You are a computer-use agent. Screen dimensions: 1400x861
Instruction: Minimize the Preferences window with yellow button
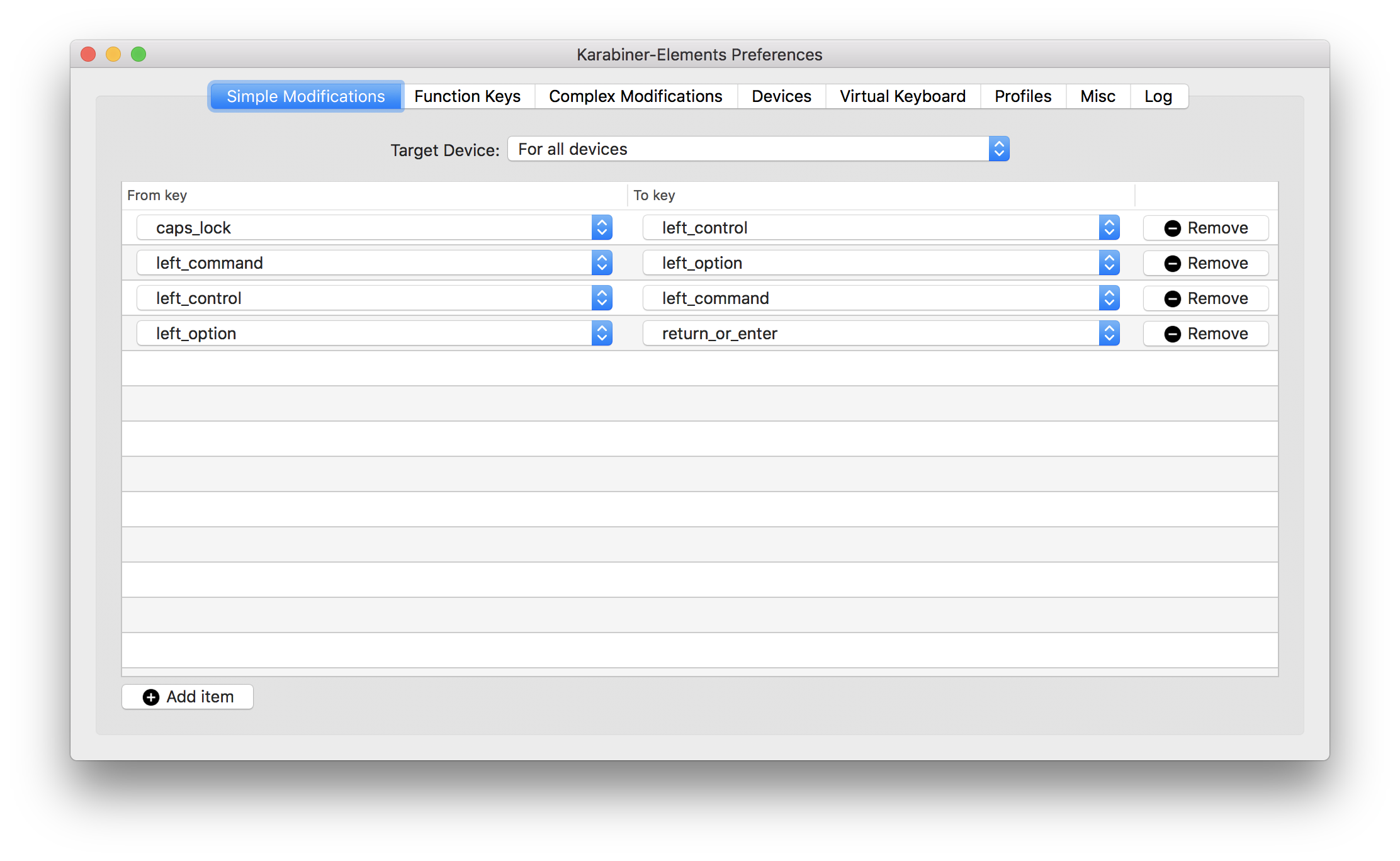tap(113, 55)
